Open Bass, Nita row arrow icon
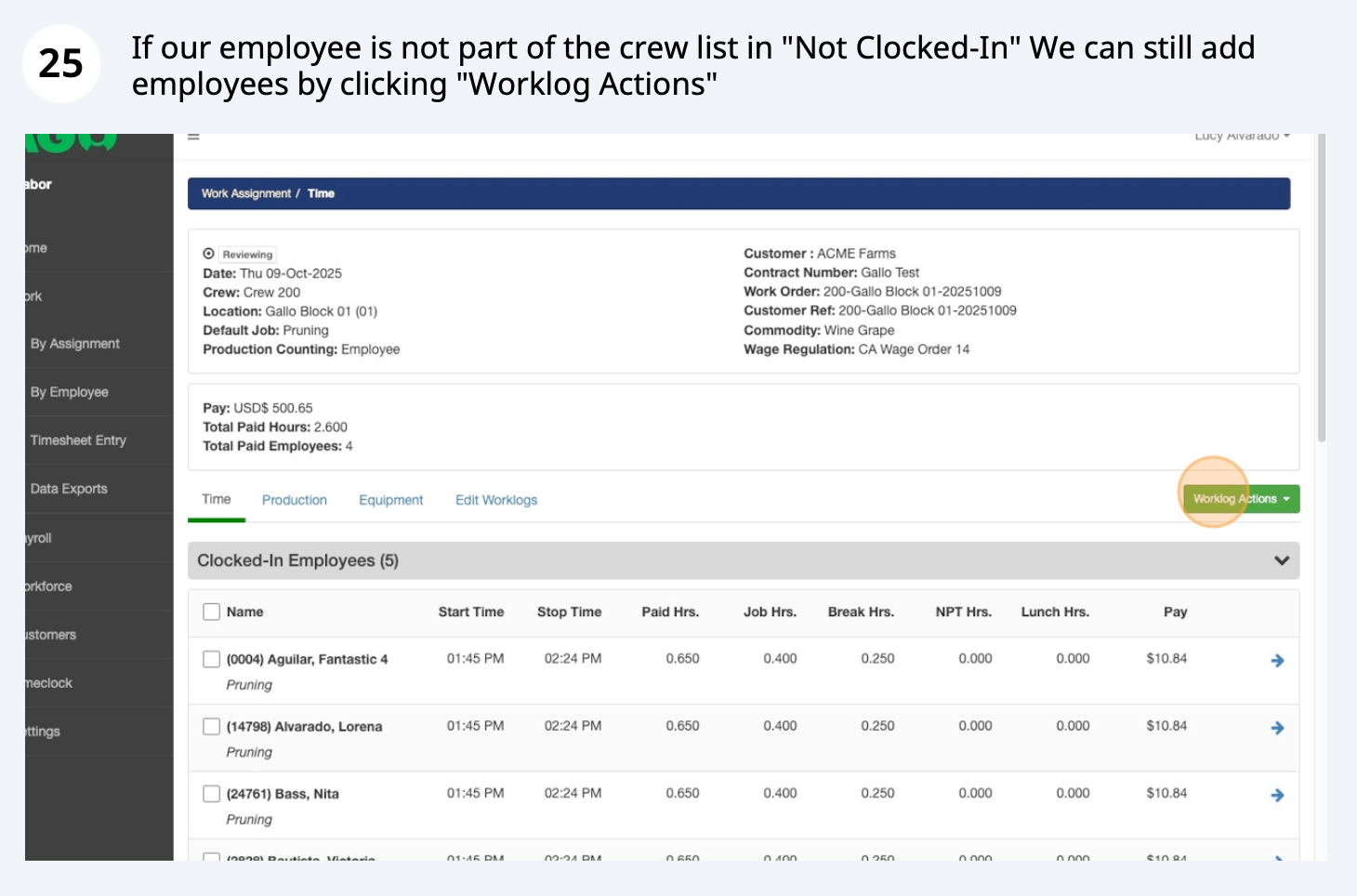This screenshot has width=1357, height=896. pyautogui.click(x=1277, y=796)
